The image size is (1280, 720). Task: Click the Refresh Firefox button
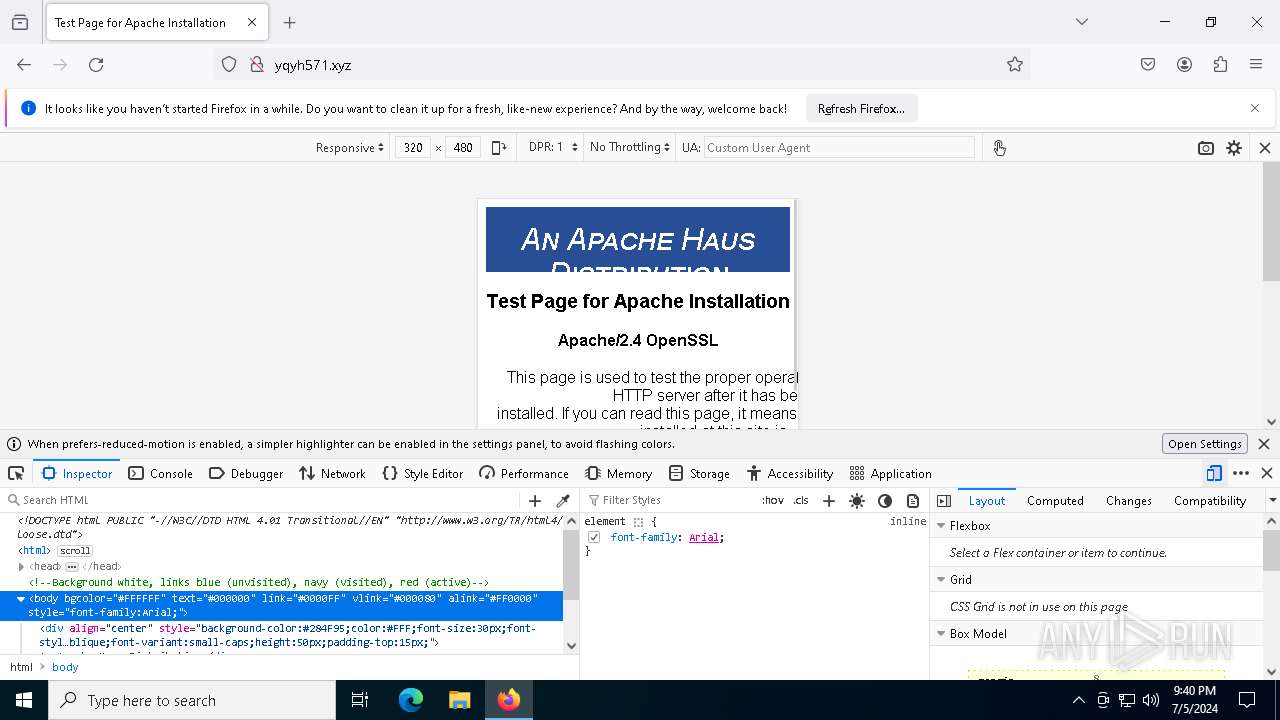click(x=861, y=108)
